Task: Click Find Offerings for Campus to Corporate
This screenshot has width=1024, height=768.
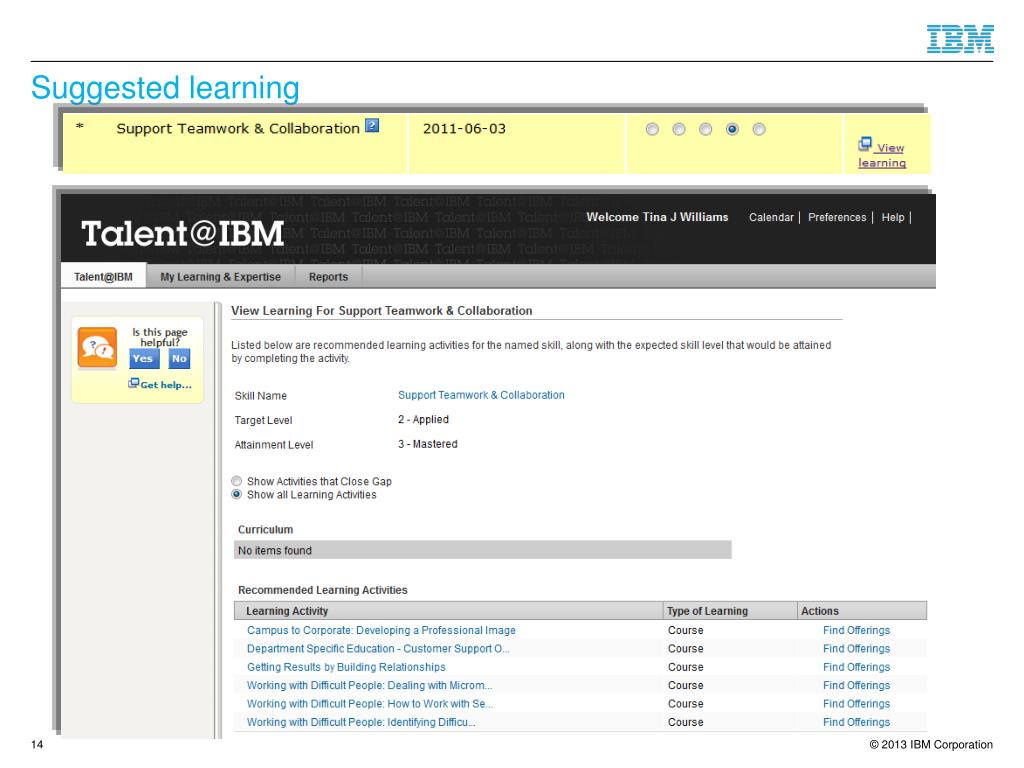Action: tap(856, 630)
